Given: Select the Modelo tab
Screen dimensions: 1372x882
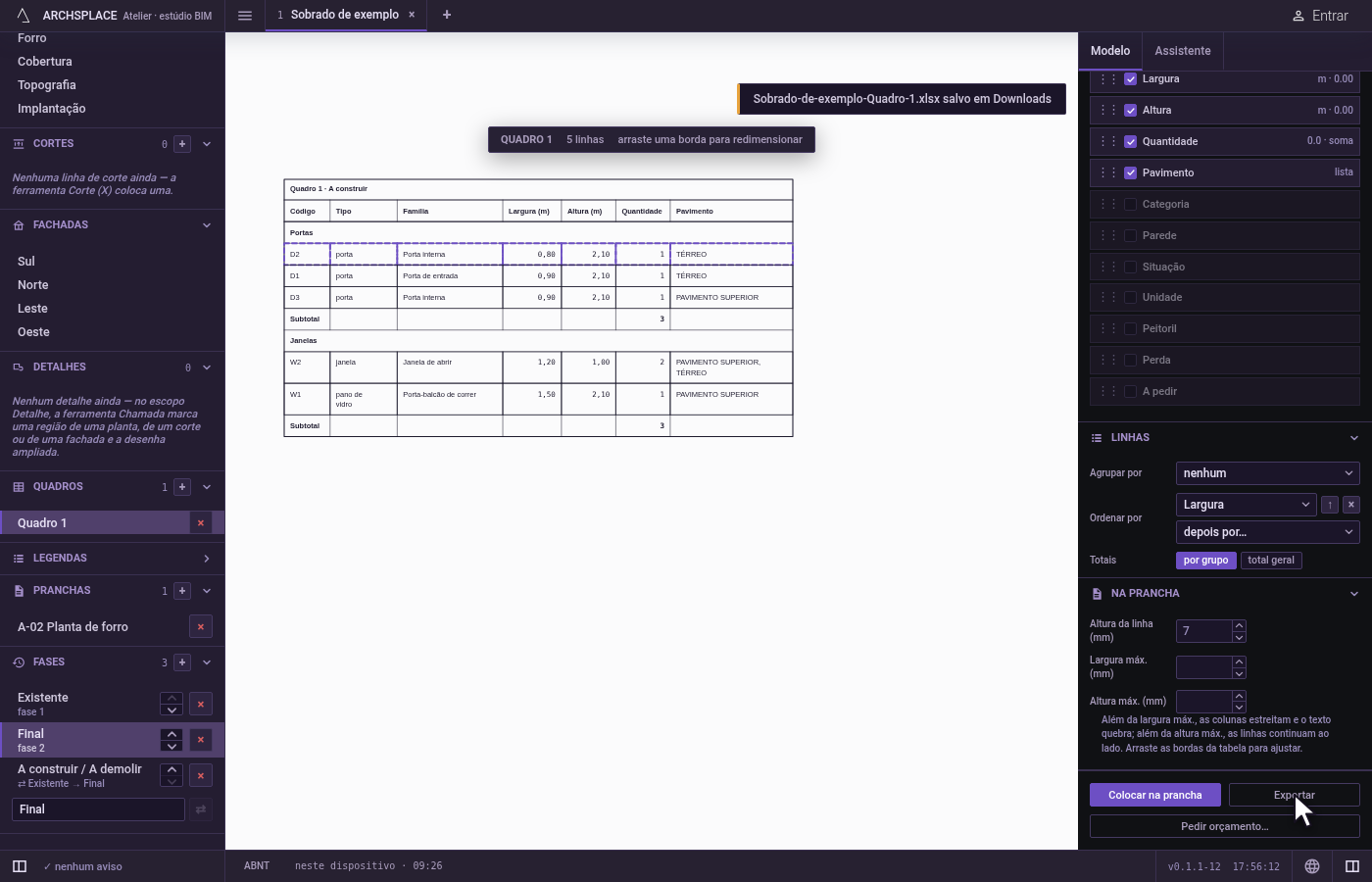Looking at the screenshot, I should tap(1110, 51).
